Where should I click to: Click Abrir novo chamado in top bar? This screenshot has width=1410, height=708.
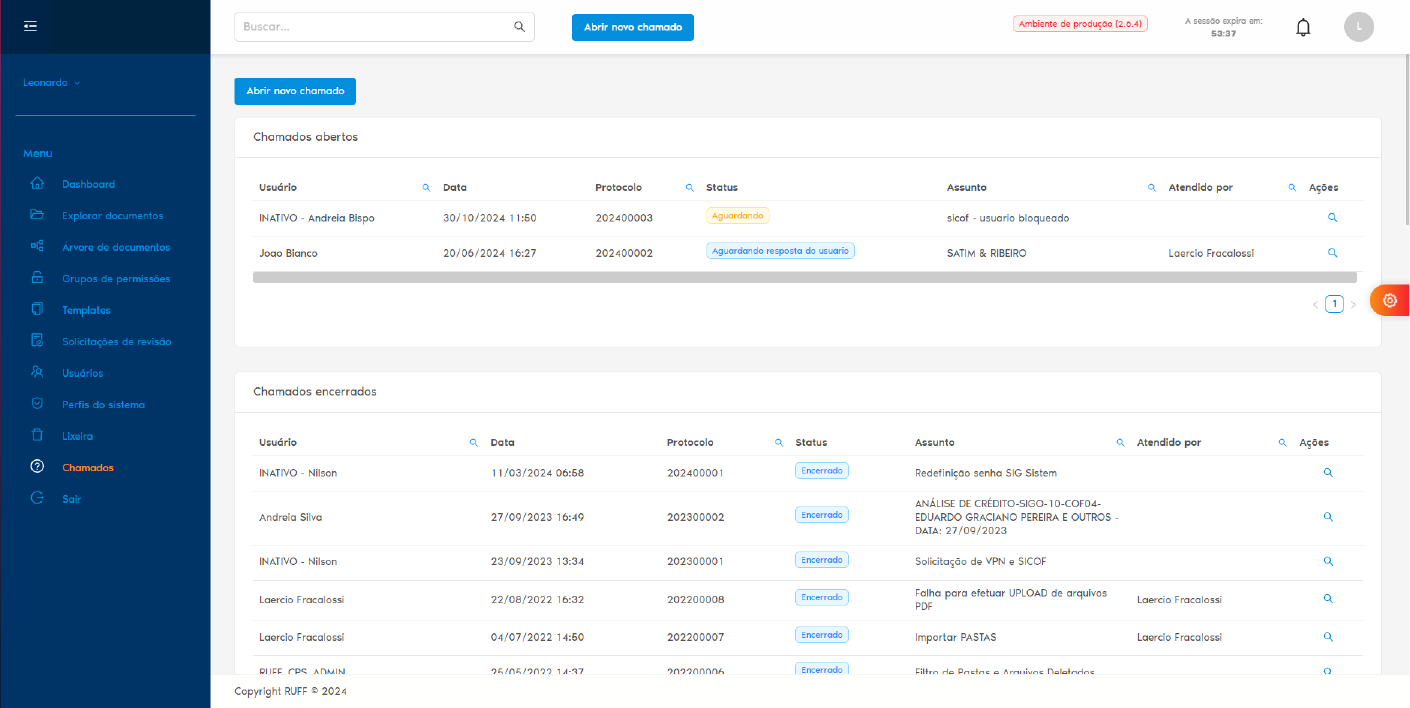pos(633,27)
